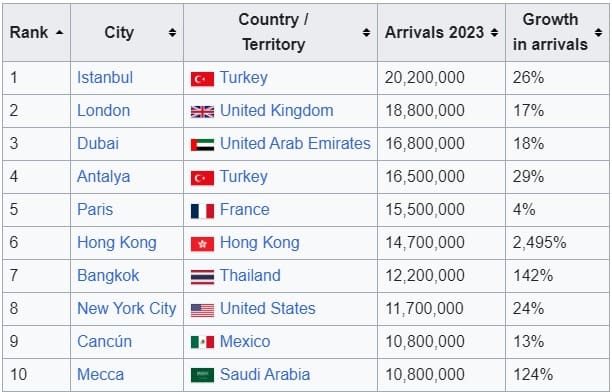Sort table by City column arrows

coord(172,33)
